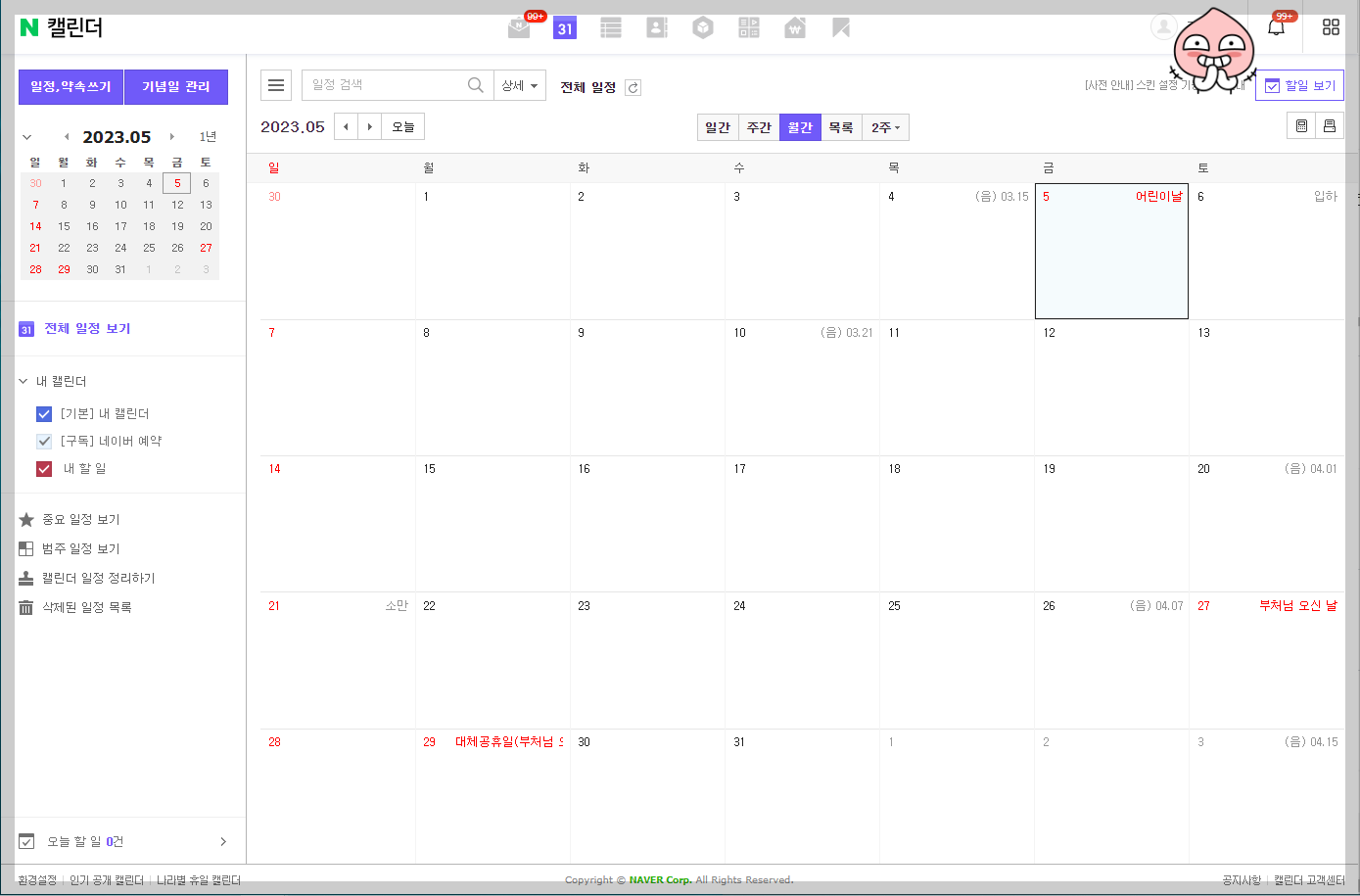
Task: Expand 오늘 할 일 arrow
Action: point(223,841)
